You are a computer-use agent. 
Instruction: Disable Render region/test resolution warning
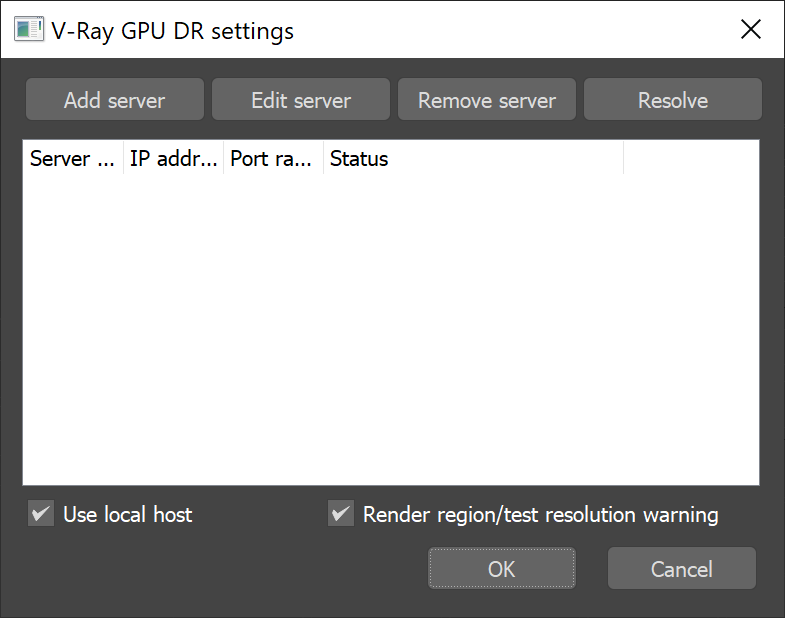point(341,513)
